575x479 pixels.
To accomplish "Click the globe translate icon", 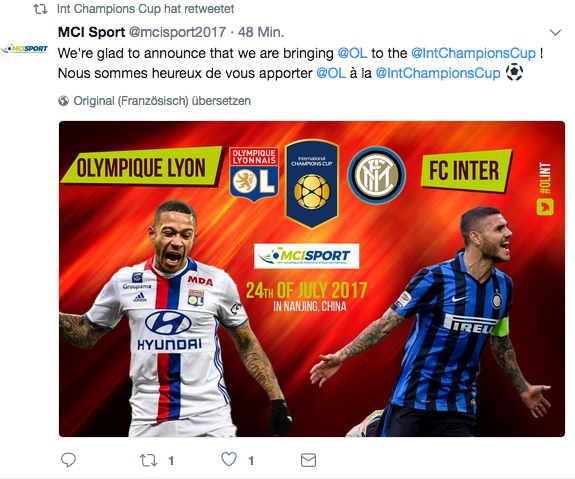I will [x=63, y=100].
